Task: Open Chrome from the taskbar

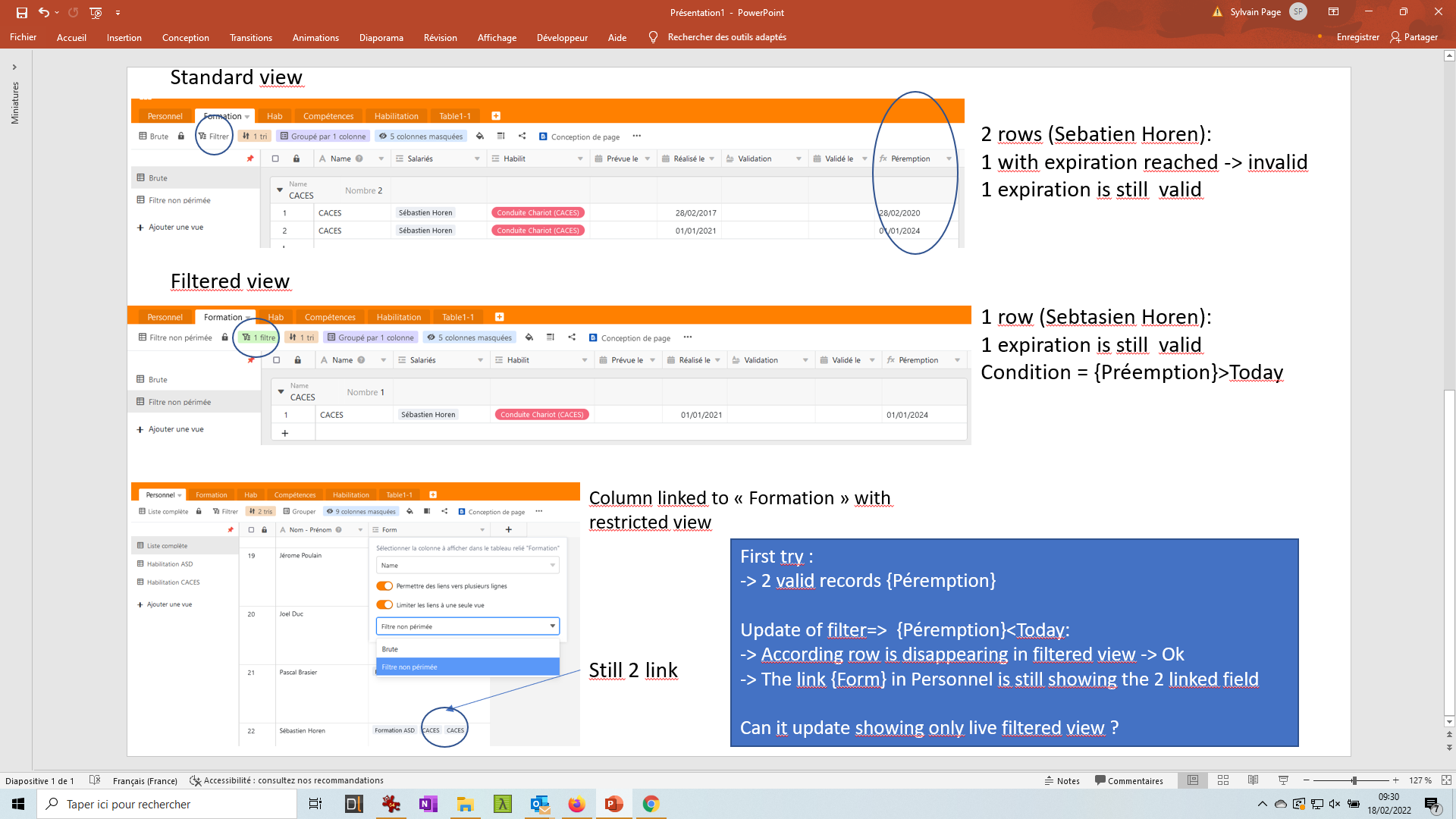Action: (x=651, y=804)
